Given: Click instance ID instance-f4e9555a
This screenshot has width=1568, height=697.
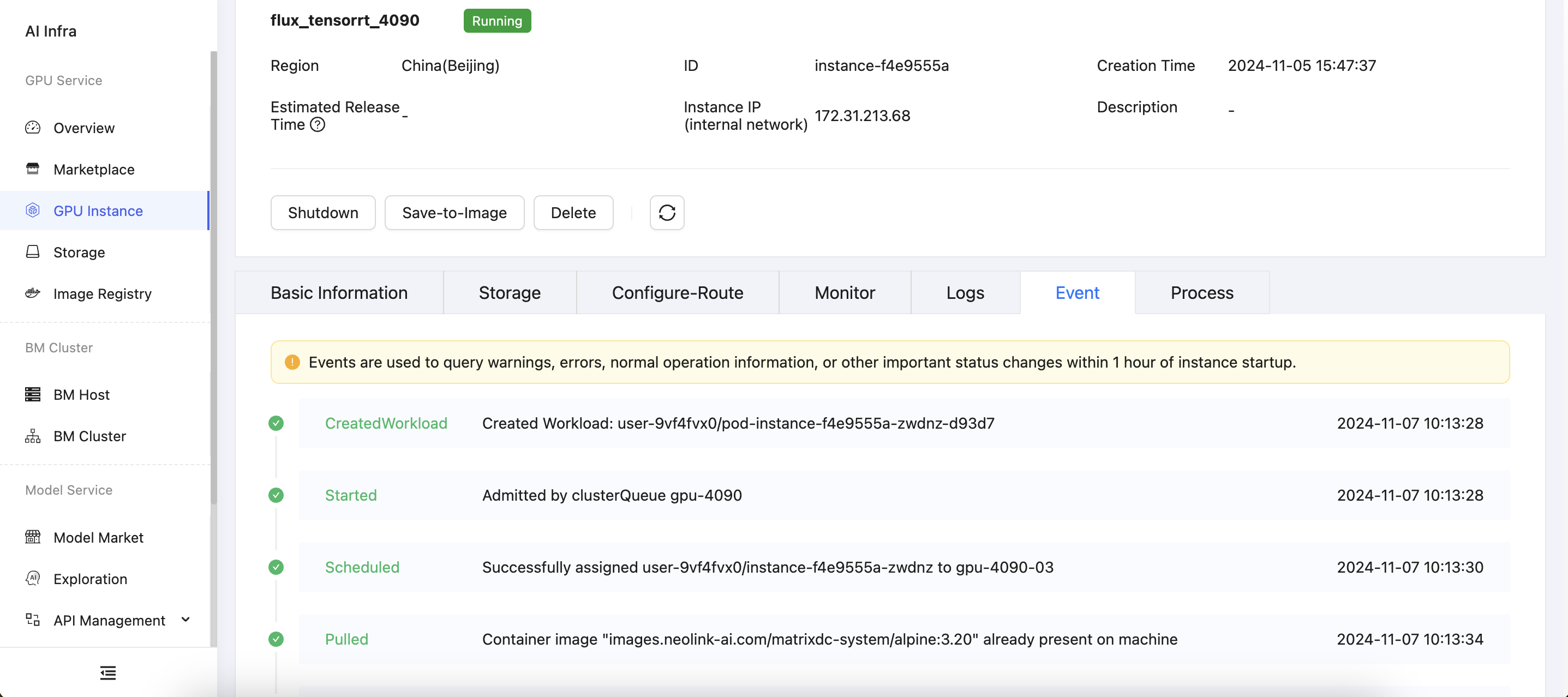Looking at the screenshot, I should [882, 65].
